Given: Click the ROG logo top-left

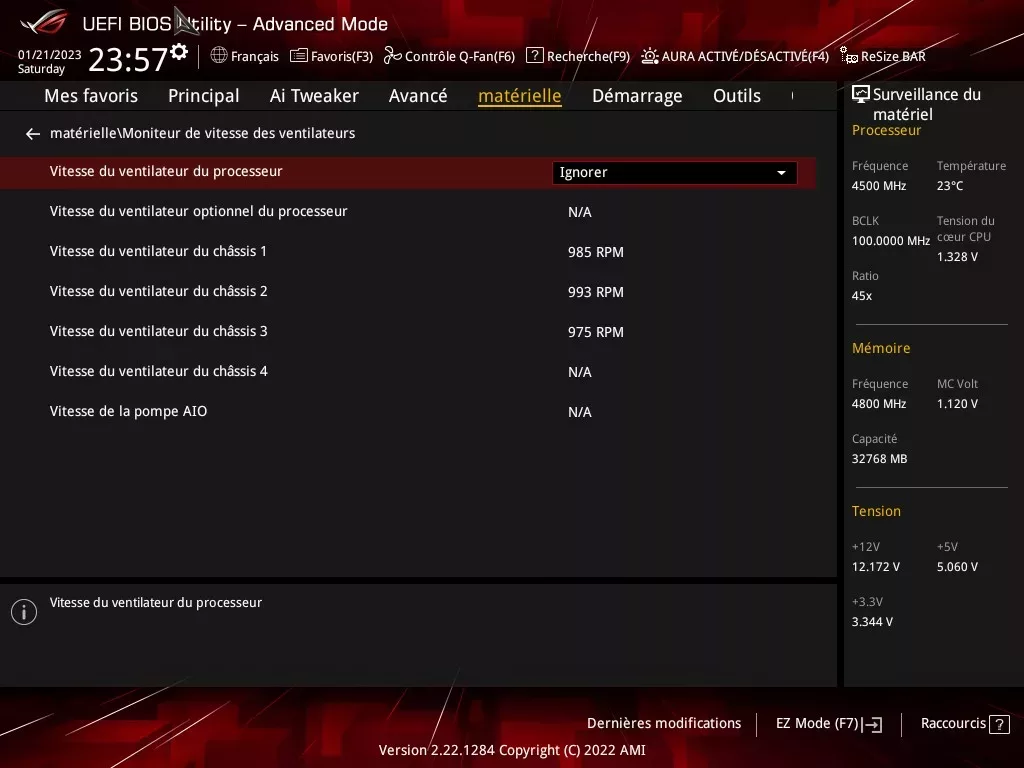Looking at the screenshot, I should pos(41,22).
